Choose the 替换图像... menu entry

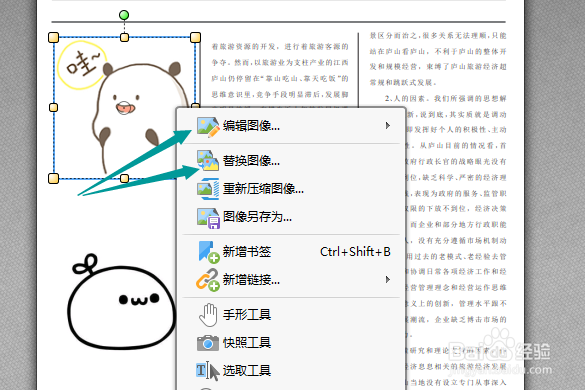coord(291,160)
